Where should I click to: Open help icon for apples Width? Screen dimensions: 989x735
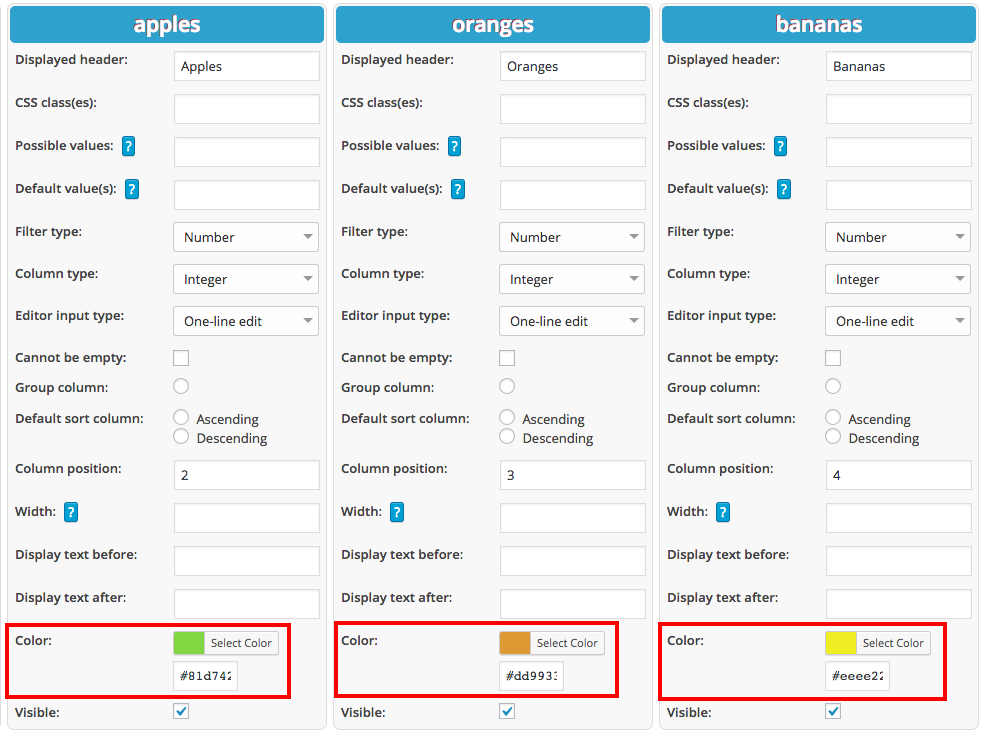71,512
